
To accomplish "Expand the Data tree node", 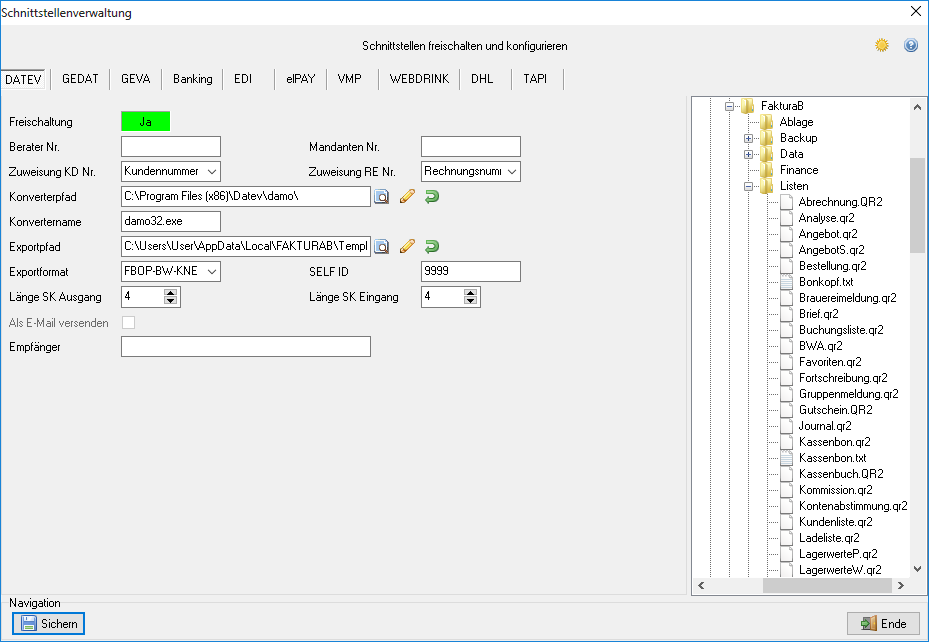I will point(748,154).
